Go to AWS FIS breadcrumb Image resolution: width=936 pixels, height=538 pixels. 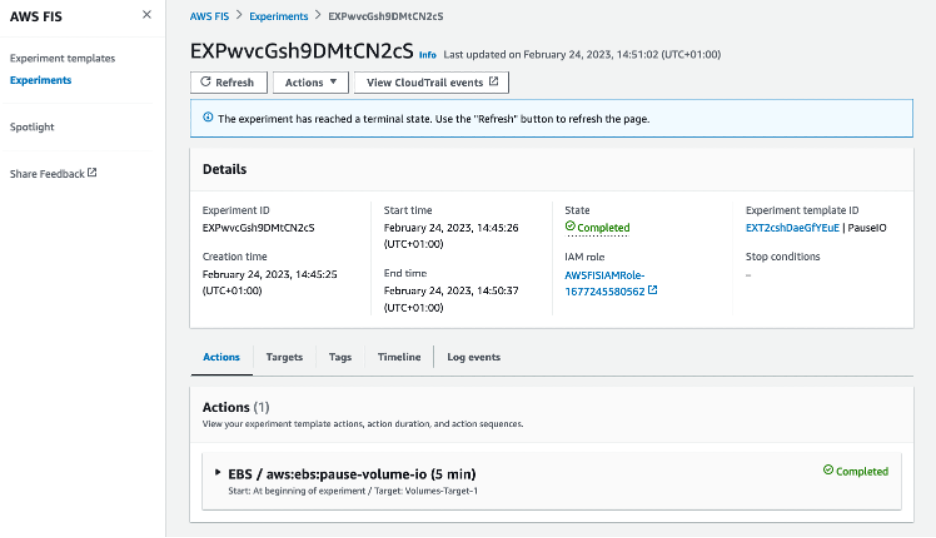coord(210,16)
